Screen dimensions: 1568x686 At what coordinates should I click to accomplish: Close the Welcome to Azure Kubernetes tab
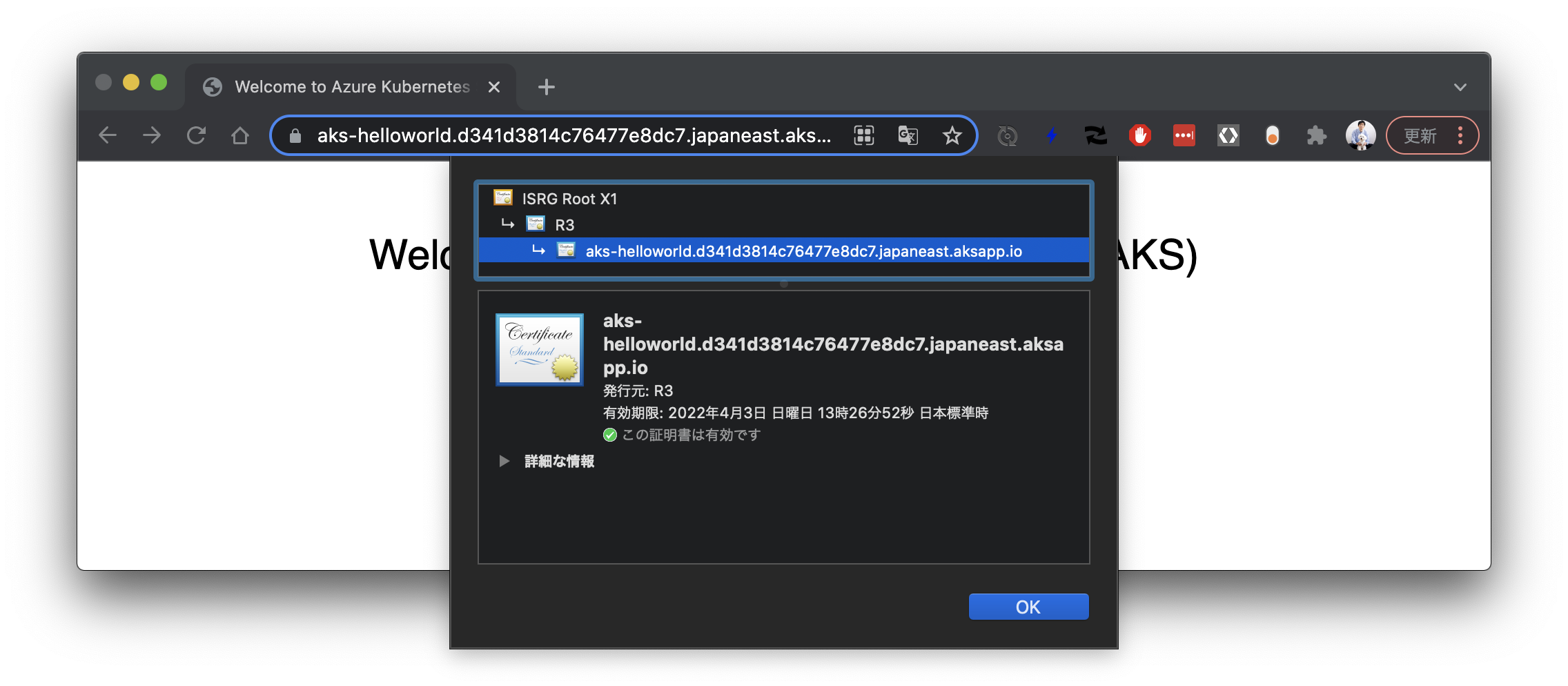[x=494, y=87]
